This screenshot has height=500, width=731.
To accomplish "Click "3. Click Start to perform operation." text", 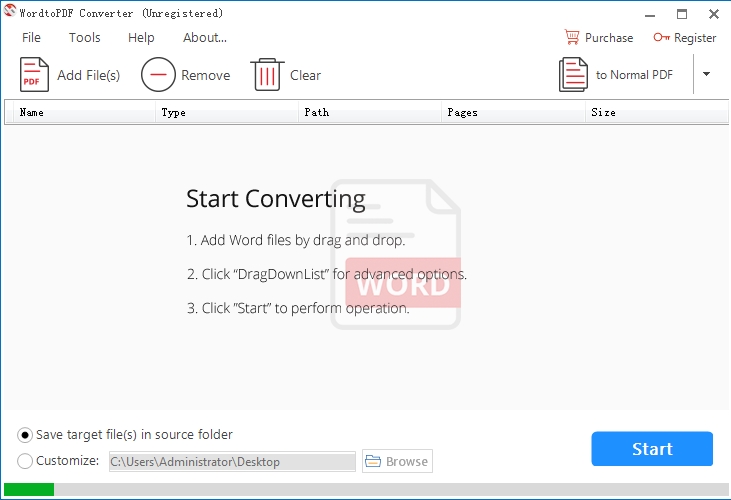I will pos(298,308).
